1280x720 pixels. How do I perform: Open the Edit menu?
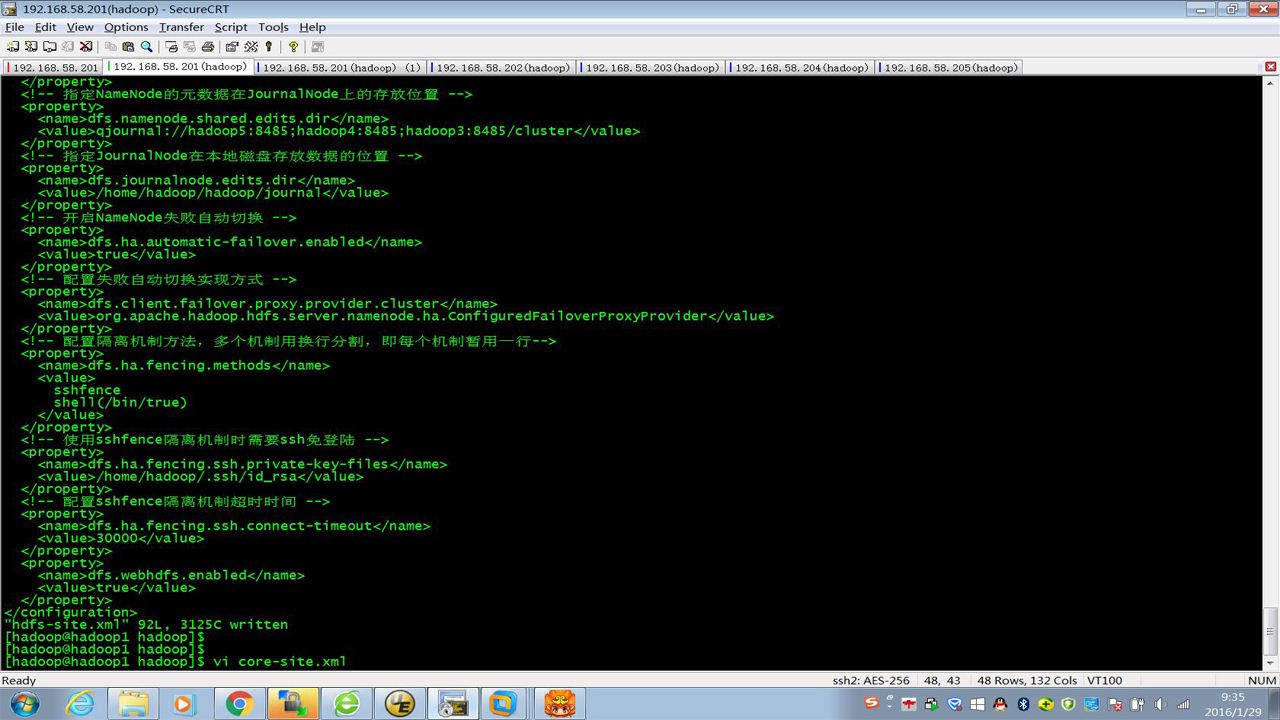pos(46,27)
